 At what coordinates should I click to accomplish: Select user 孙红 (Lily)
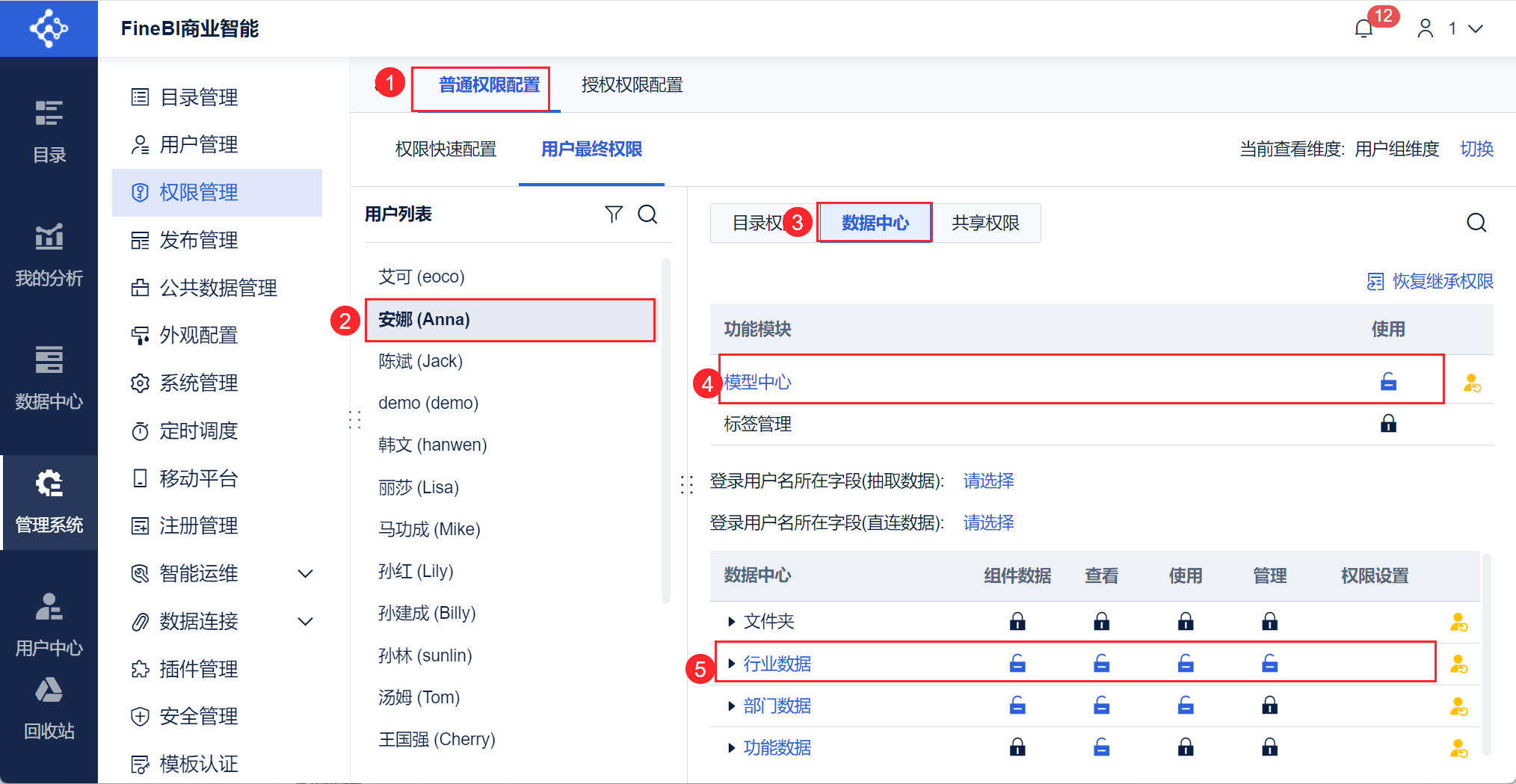pos(510,572)
